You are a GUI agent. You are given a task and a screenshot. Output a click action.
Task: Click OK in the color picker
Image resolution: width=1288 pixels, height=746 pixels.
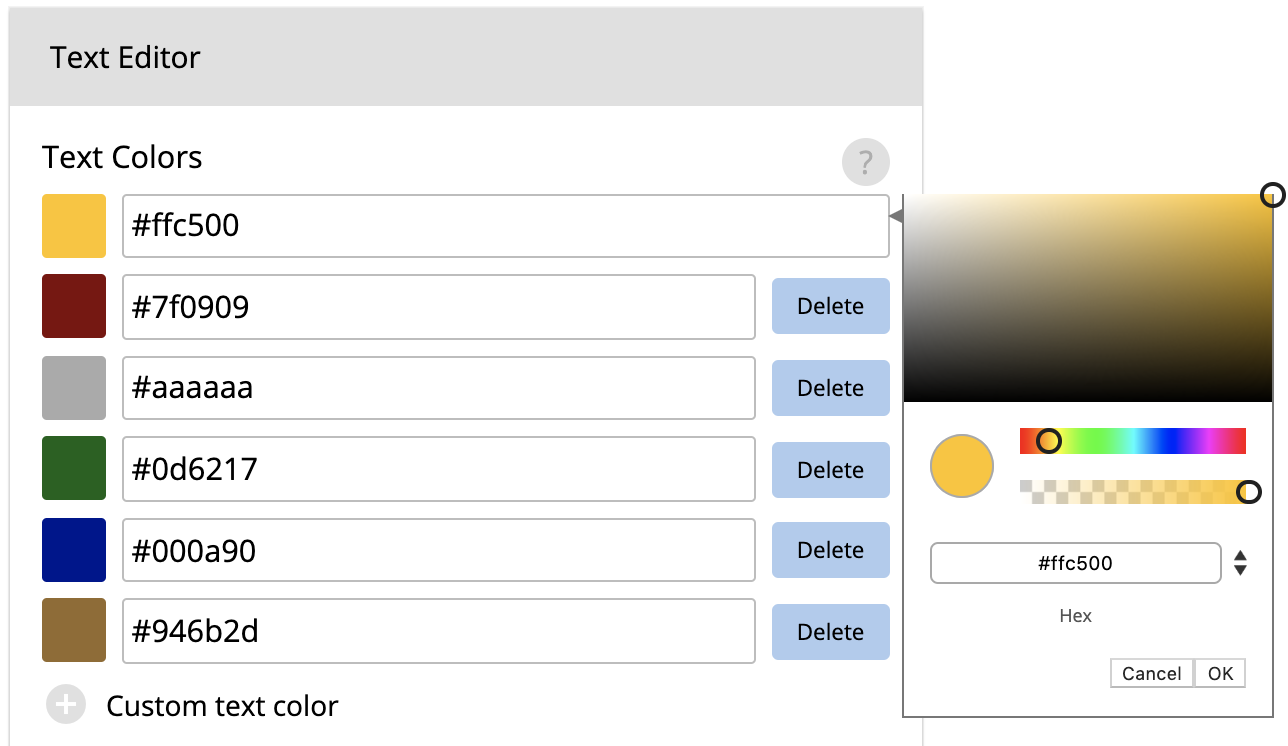pos(1220,673)
